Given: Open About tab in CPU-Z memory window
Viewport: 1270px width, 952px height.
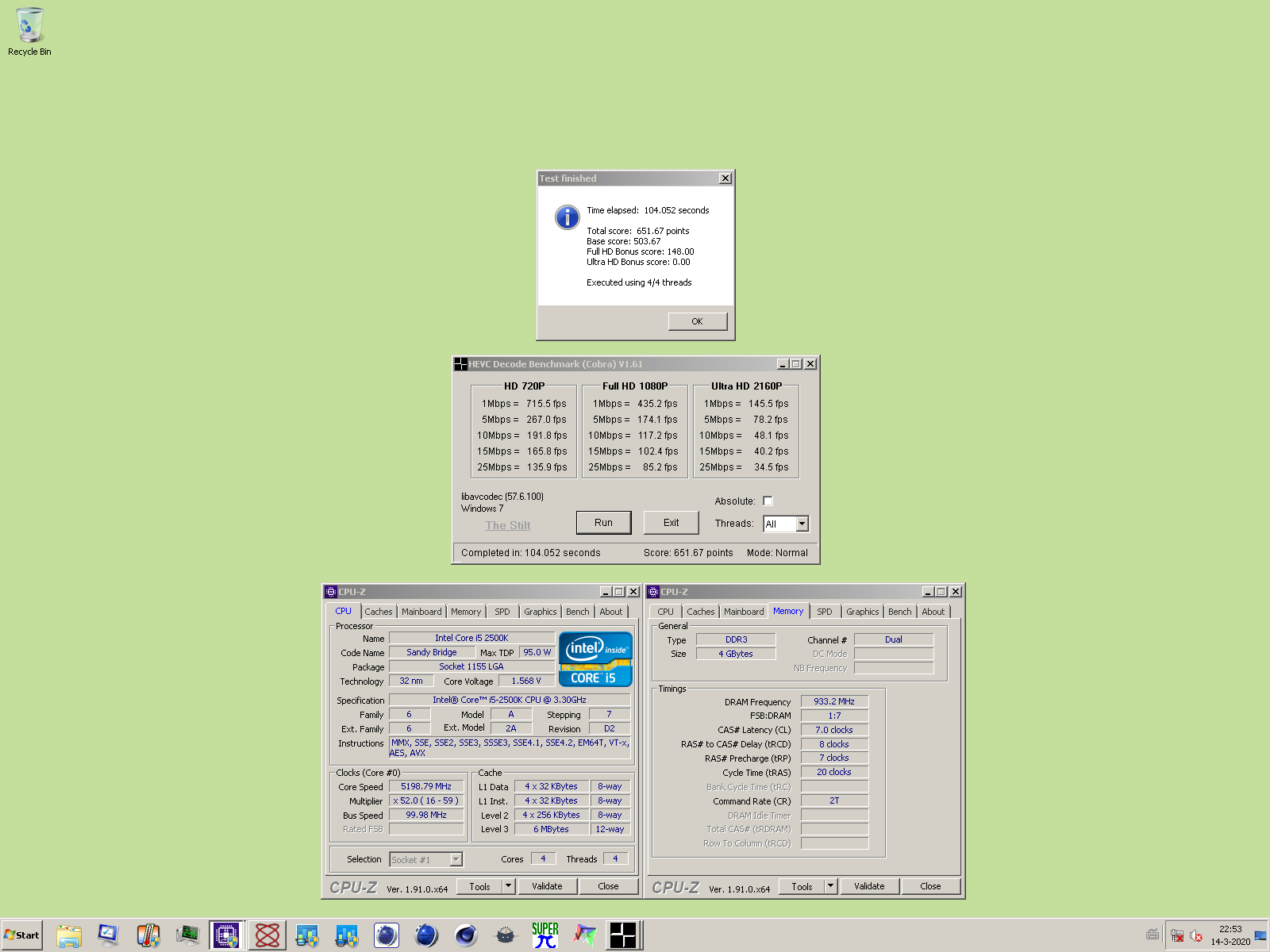Looking at the screenshot, I should (x=933, y=612).
